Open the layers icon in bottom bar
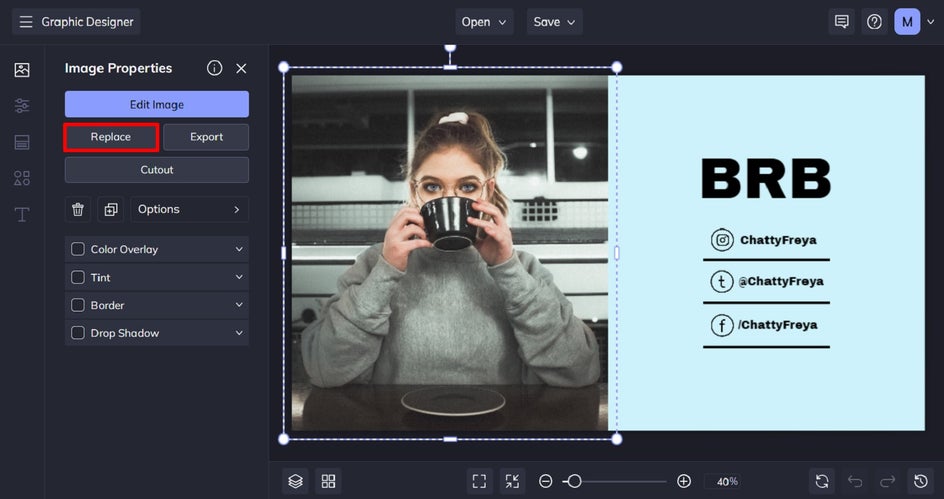Viewport: 944px width, 499px height. 295,481
